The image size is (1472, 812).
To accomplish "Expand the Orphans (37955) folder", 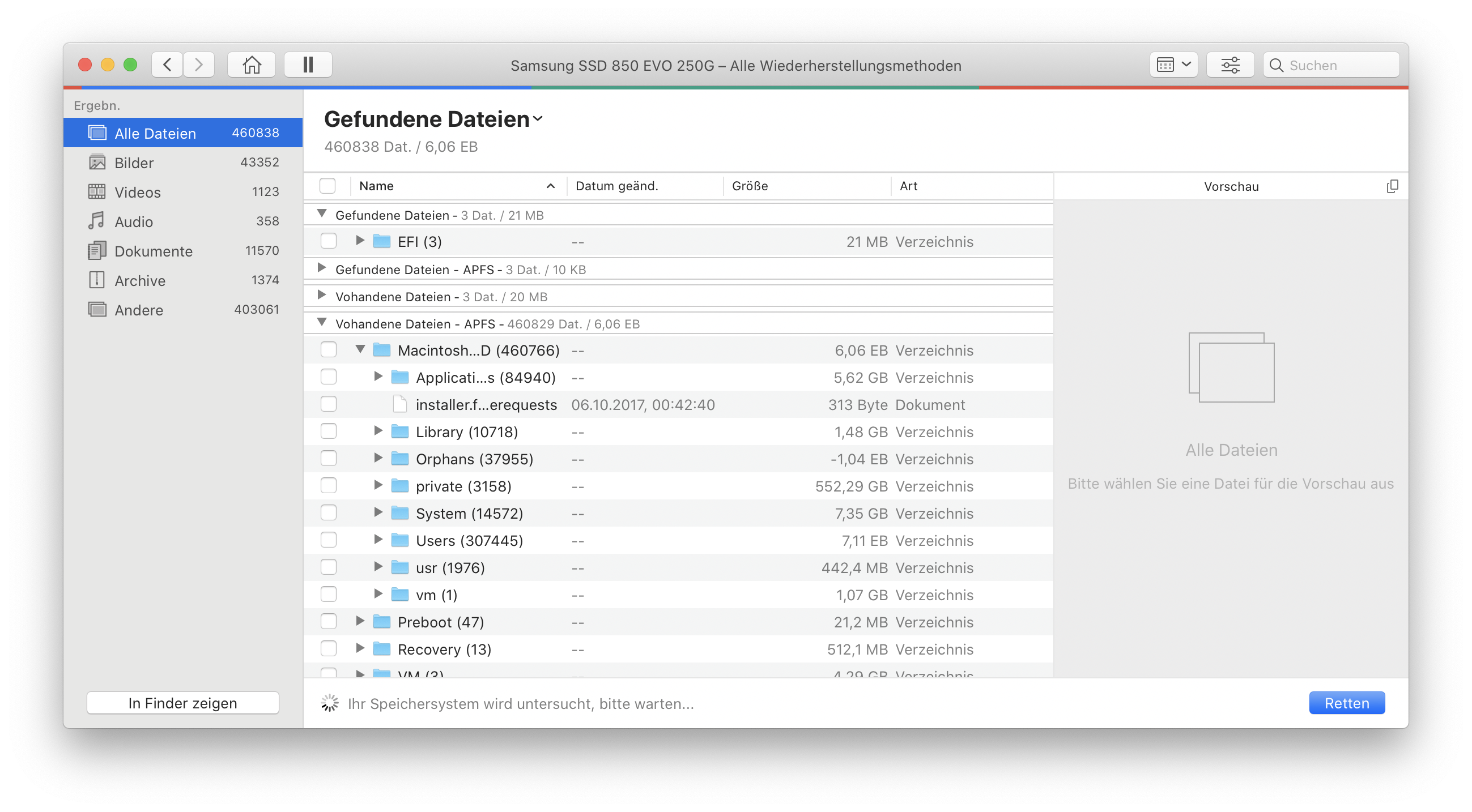I will (x=378, y=458).
